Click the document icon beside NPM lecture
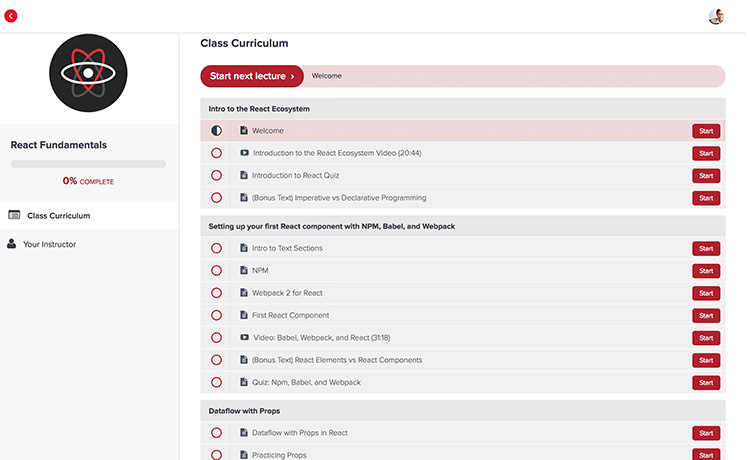Viewport: 750px width, 460px height. pos(243,270)
